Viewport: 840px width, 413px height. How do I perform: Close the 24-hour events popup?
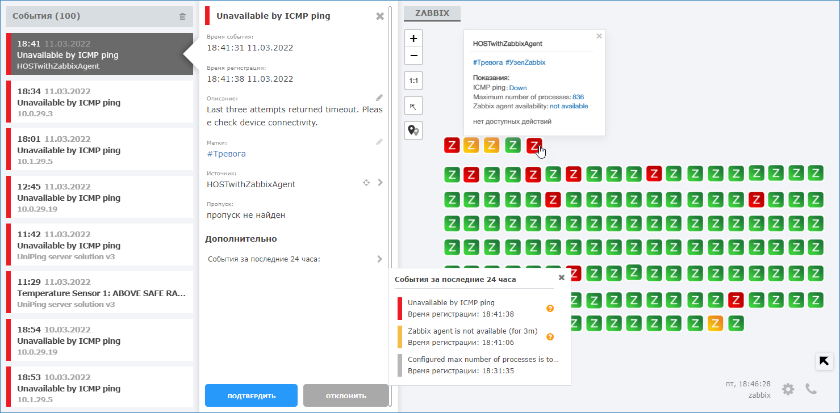[x=561, y=277]
